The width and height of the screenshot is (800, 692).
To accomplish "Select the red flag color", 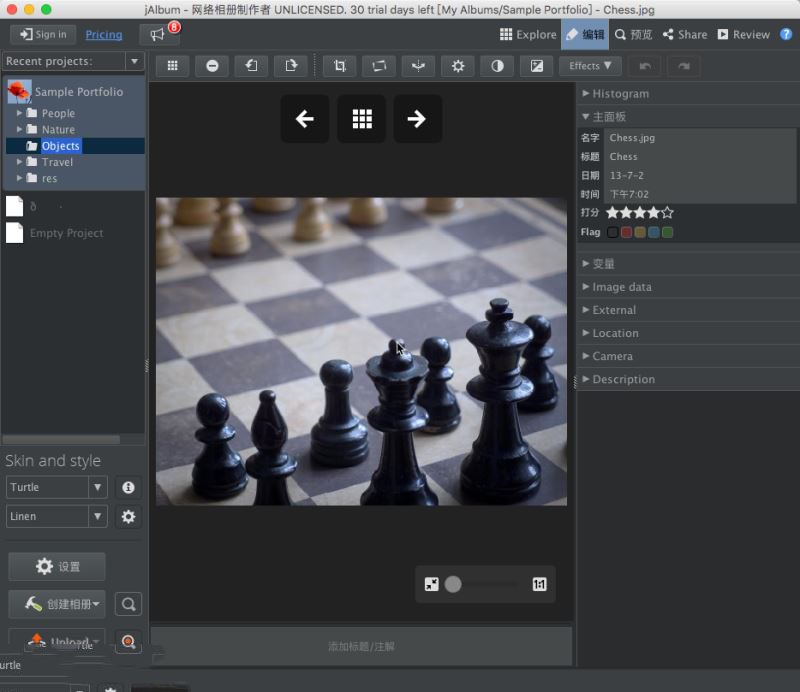I will pyautogui.click(x=627, y=232).
